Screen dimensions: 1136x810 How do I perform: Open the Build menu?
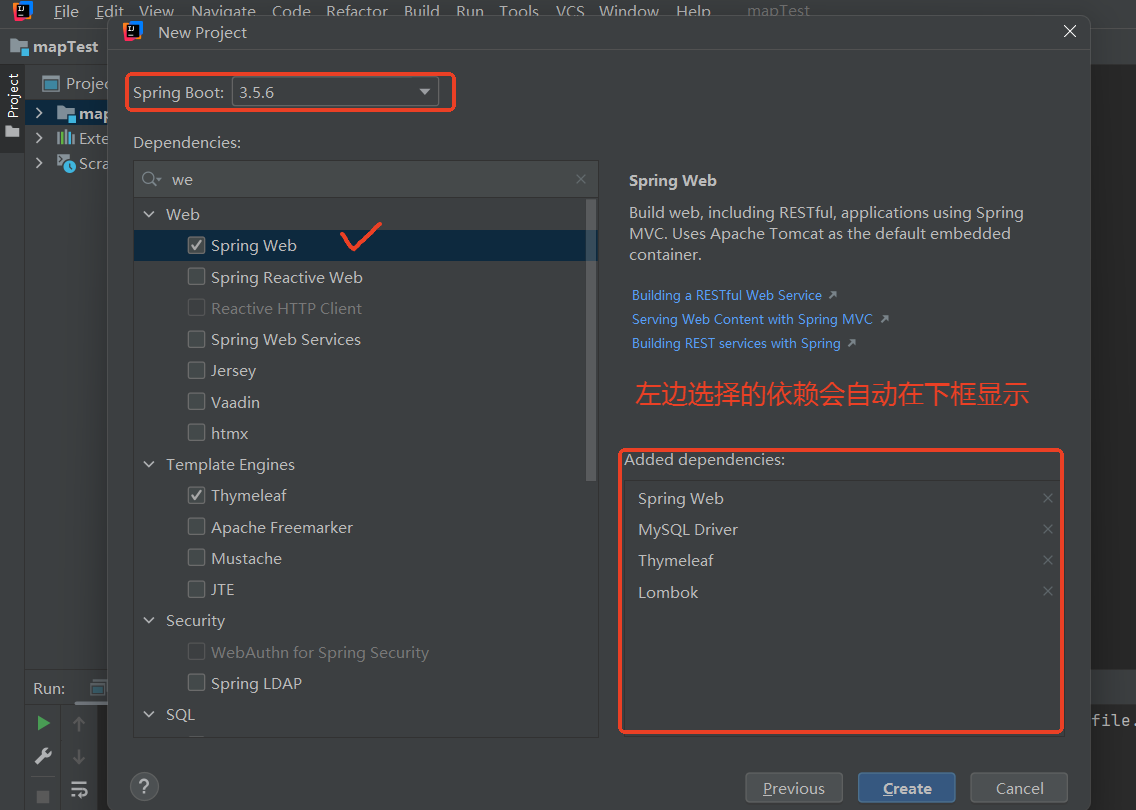pyautogui.click(x=422, y=12)
